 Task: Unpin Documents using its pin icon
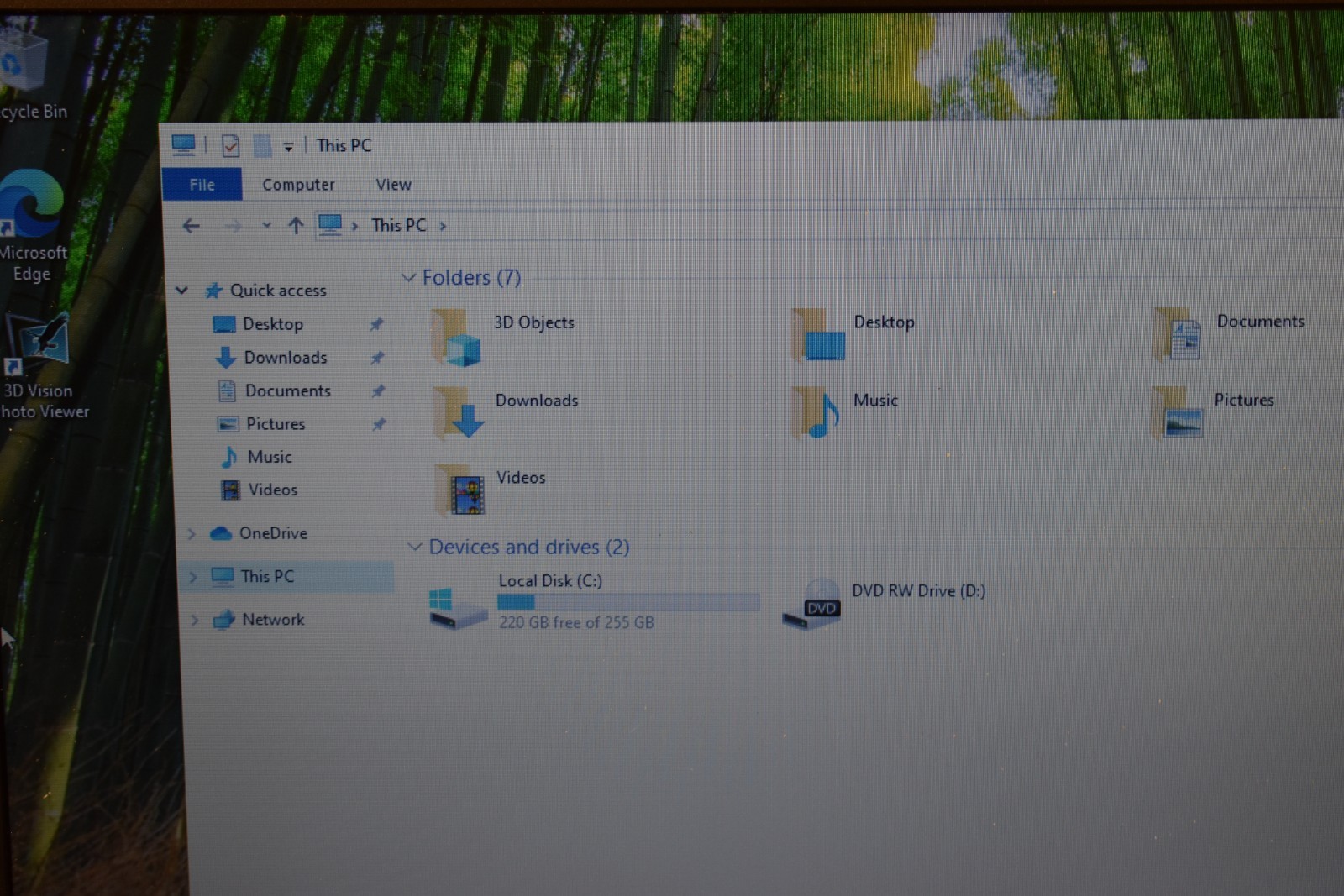[x=379, y=391]
